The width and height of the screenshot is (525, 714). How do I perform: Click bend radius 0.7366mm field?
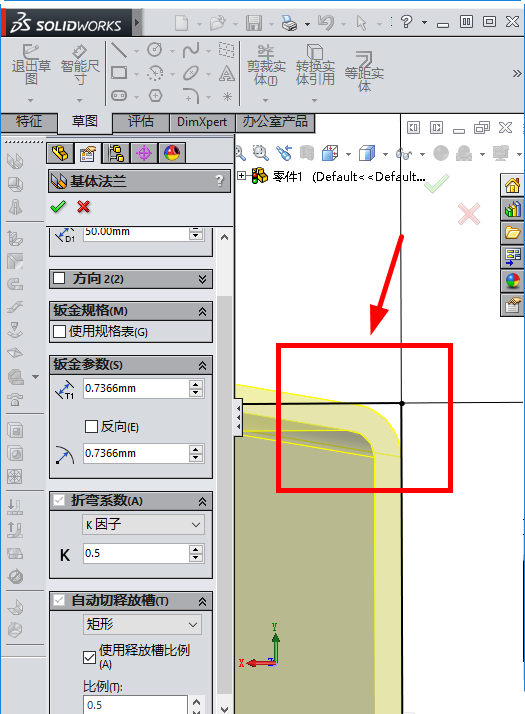[135, 454]
